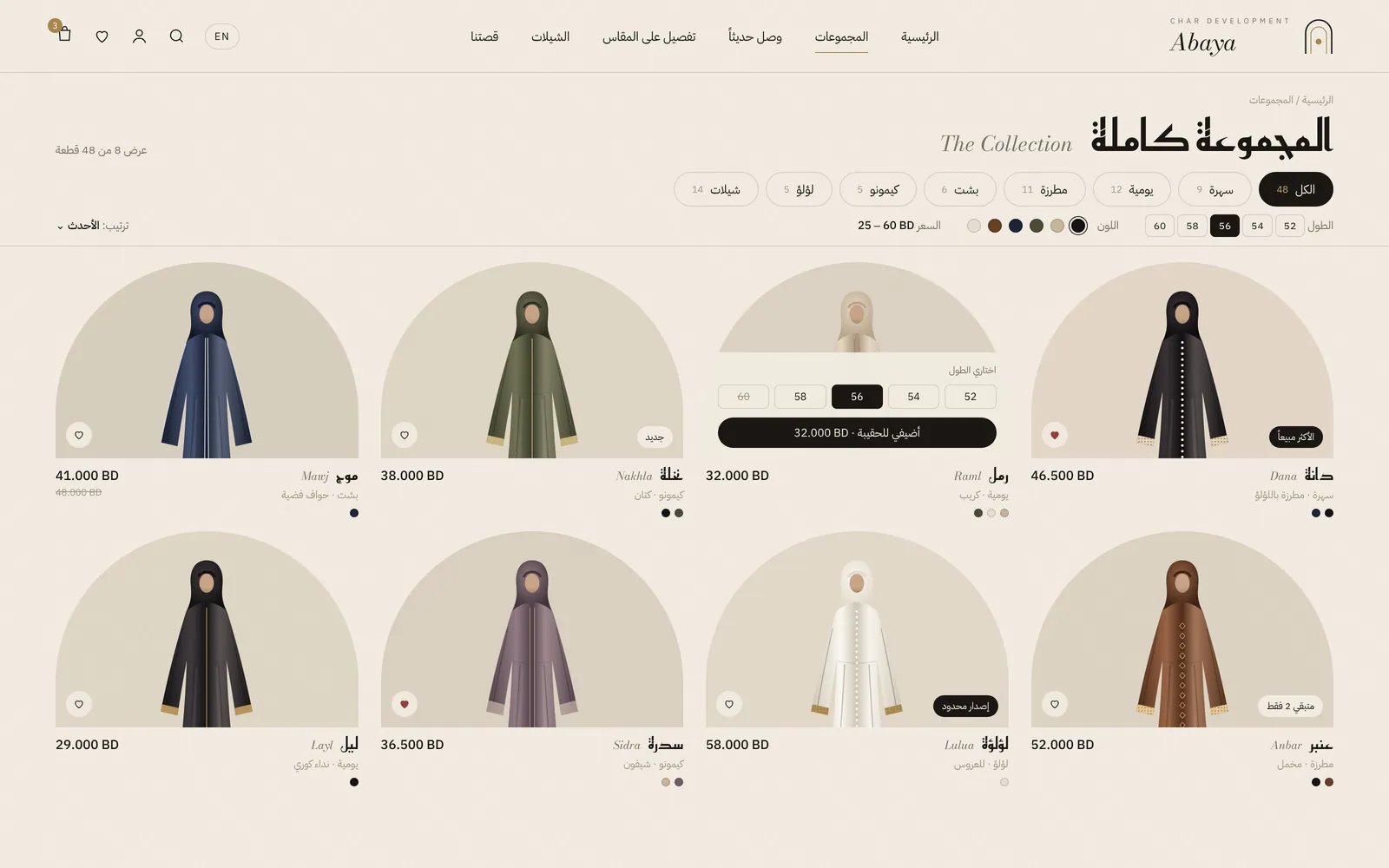
Task: Open the wishlist heart in header
Action: tap(102, 36)
